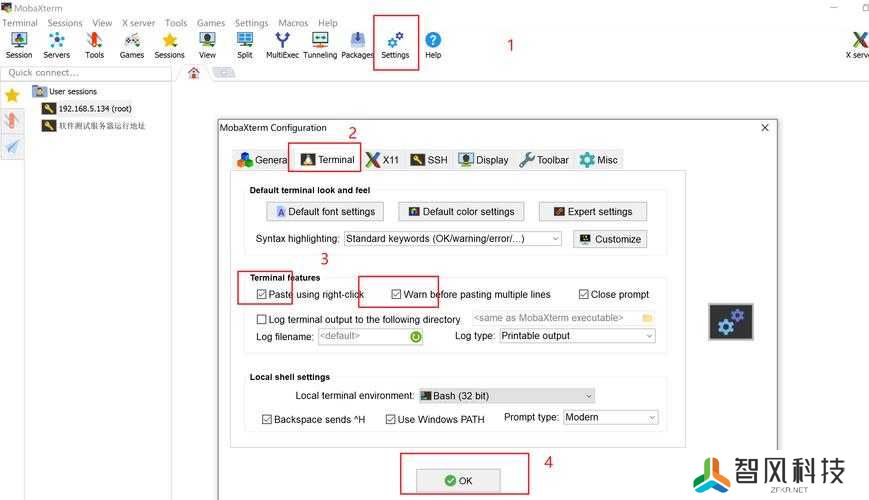Click the X server icon at top right
This screenshot has height=500, width=869.
(x=858, y=45)
